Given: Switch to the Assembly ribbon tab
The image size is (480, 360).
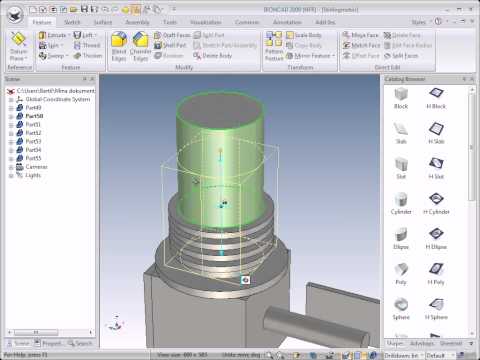Looking at the screenshot, I should [137, 22].
